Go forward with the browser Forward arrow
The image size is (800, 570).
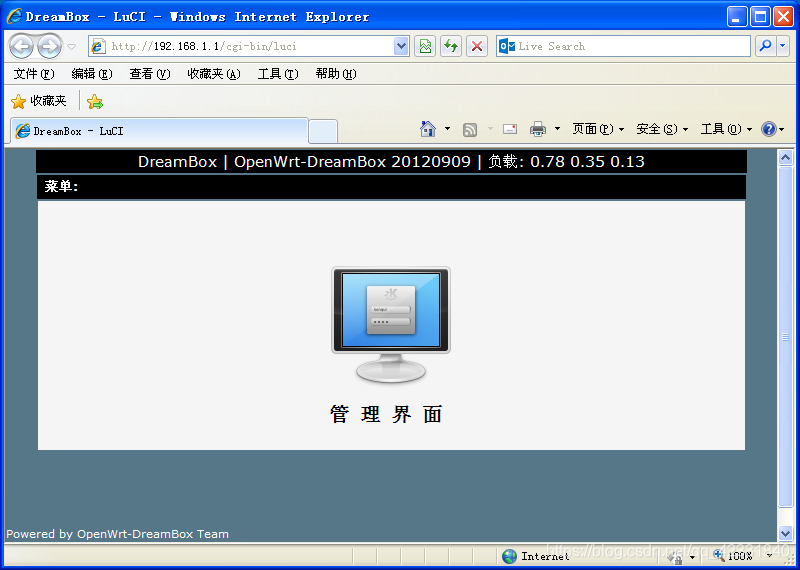pyautogui.click(x=49, y=46)
